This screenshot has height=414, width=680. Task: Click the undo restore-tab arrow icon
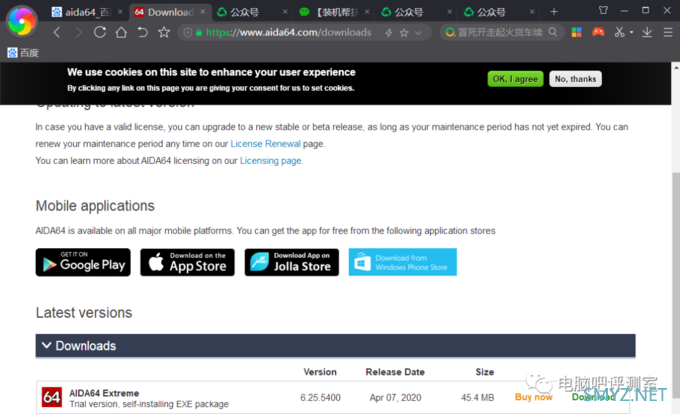pos(142,32)
